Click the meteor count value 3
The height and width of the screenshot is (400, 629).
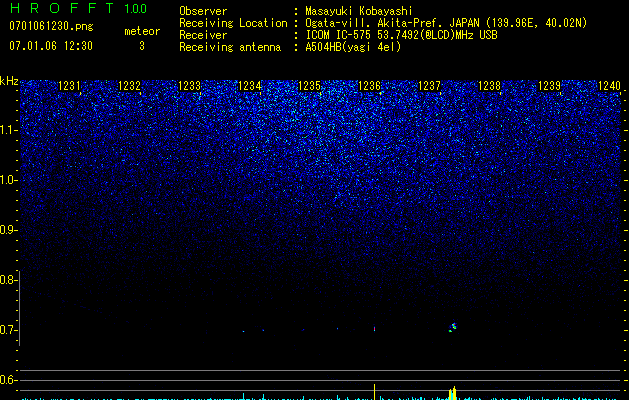pos(142,46)
